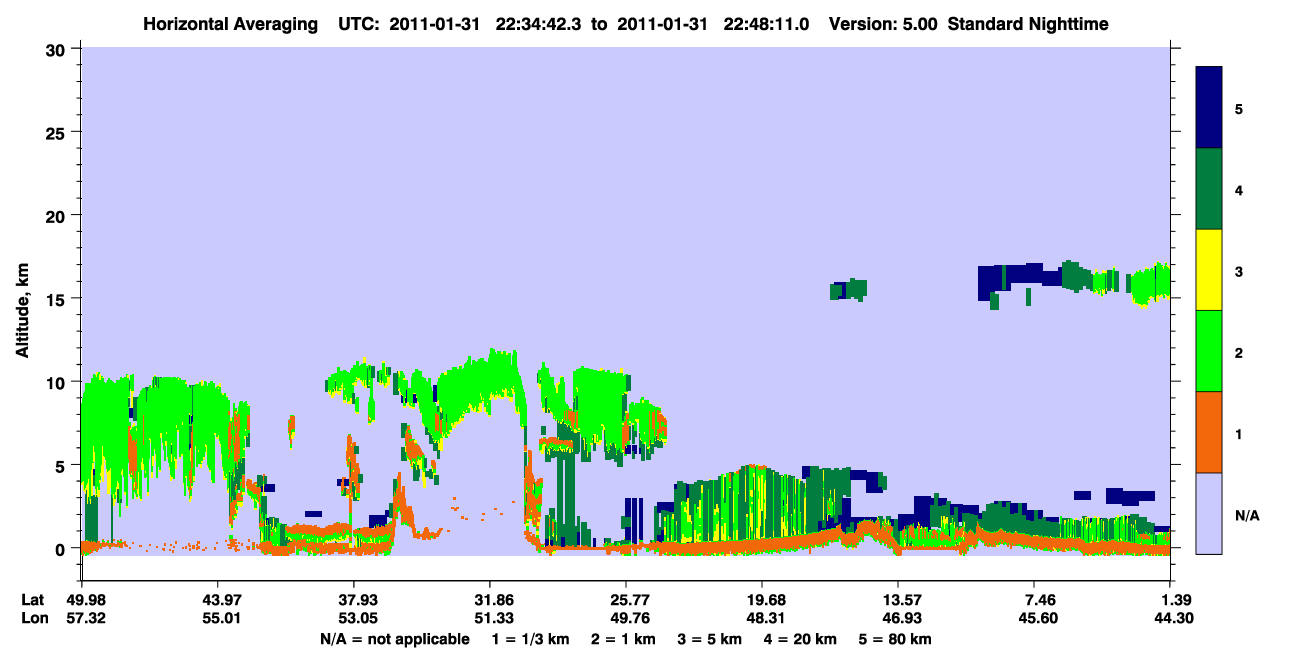Click the longitude value 44.30

pos(1172,619)
